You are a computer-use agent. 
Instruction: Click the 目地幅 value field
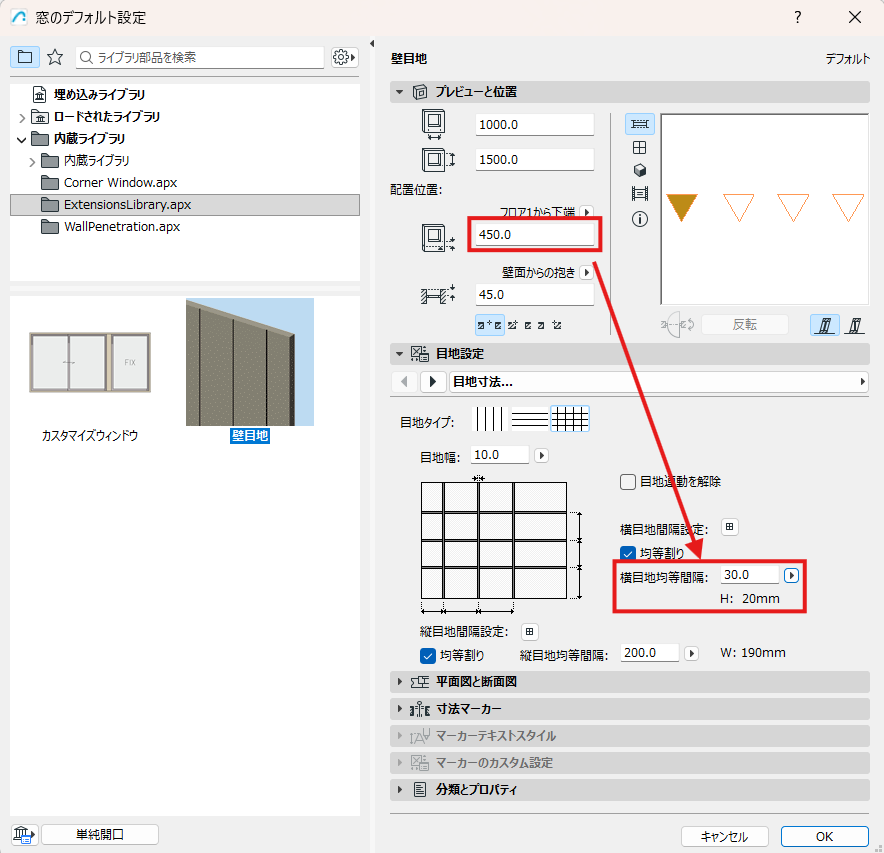[x=500, y=455]
